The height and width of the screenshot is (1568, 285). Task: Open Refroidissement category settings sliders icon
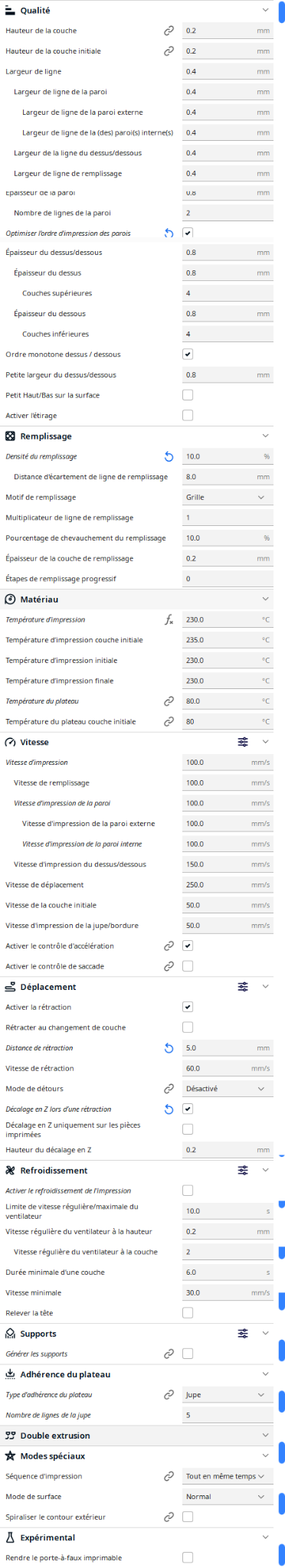[x=243, y=1171]
